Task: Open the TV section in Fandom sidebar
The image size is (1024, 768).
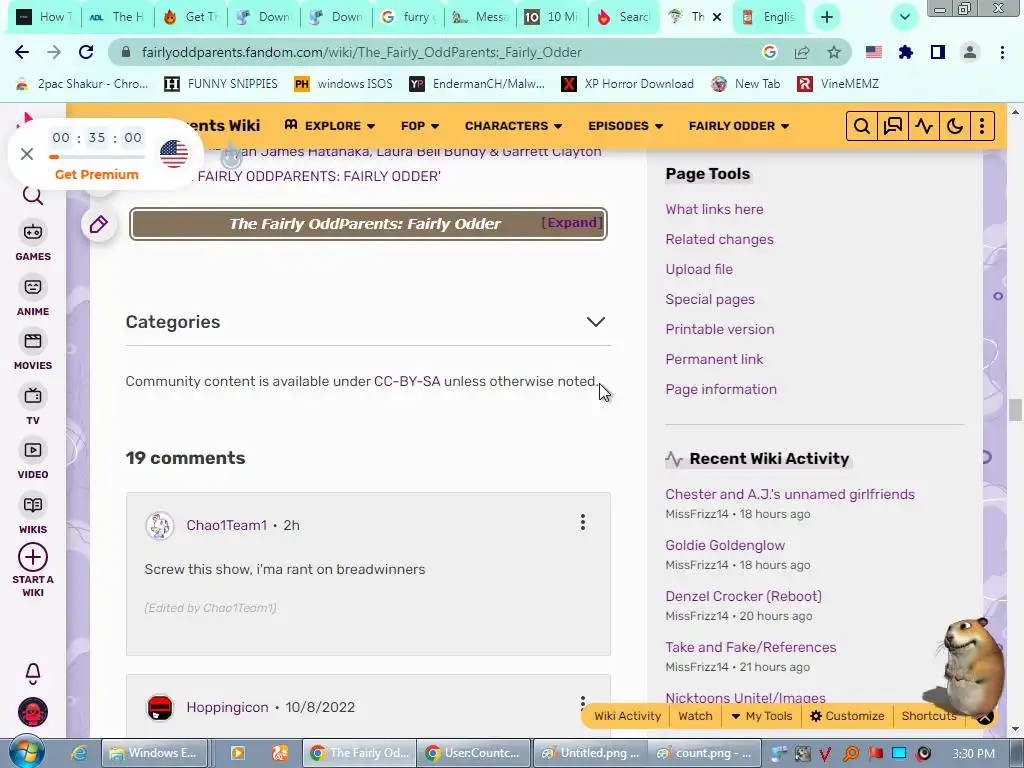Action: [33, 406]
